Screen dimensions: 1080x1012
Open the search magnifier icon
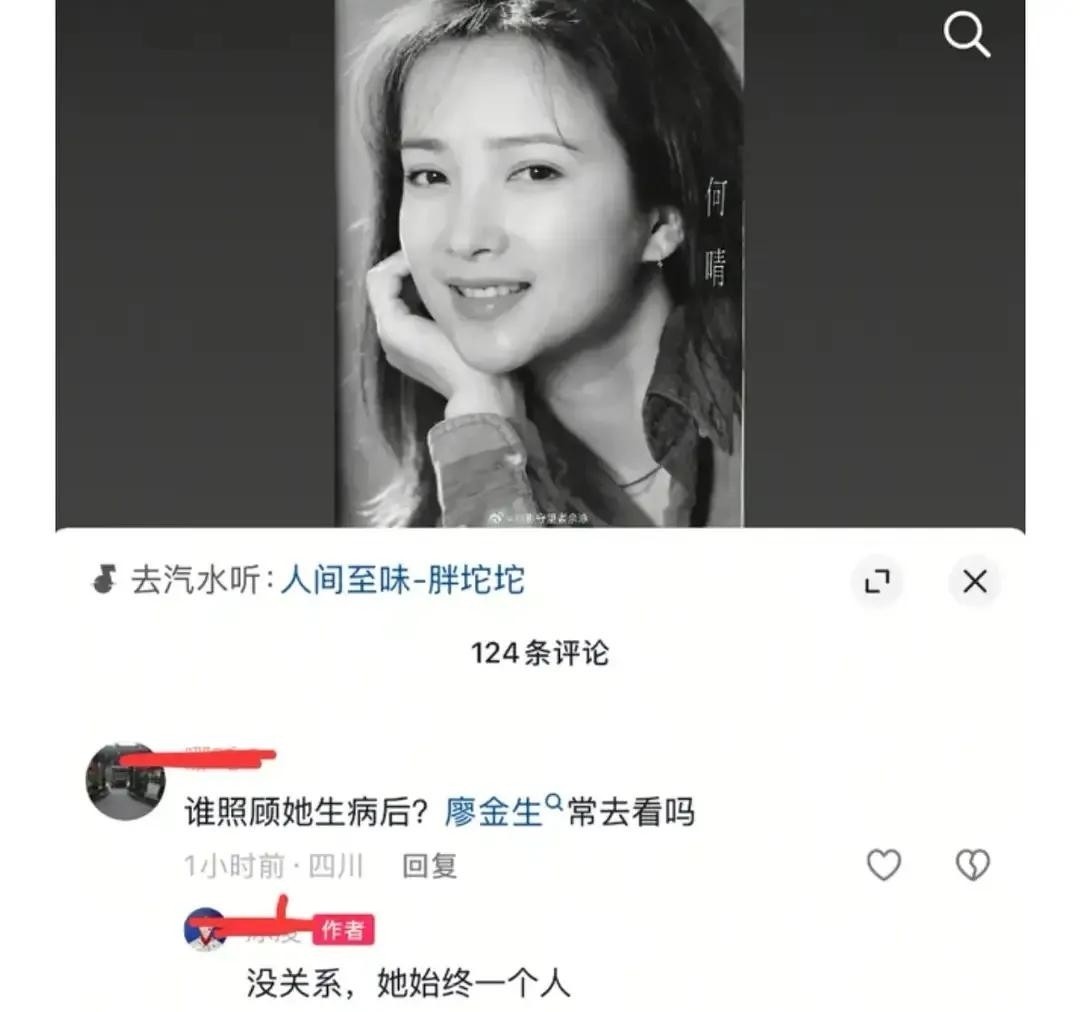[967, 34]
